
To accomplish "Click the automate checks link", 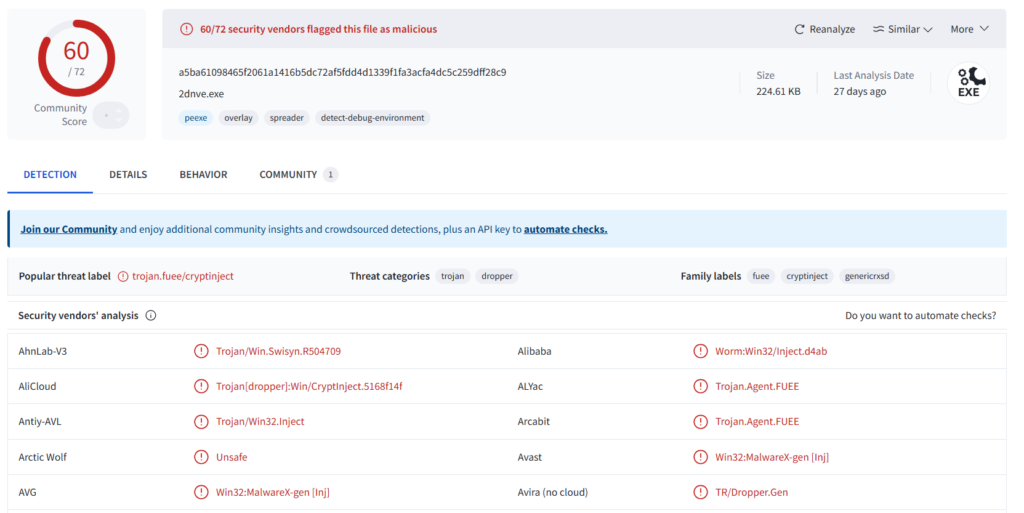I will coord(565,229).
